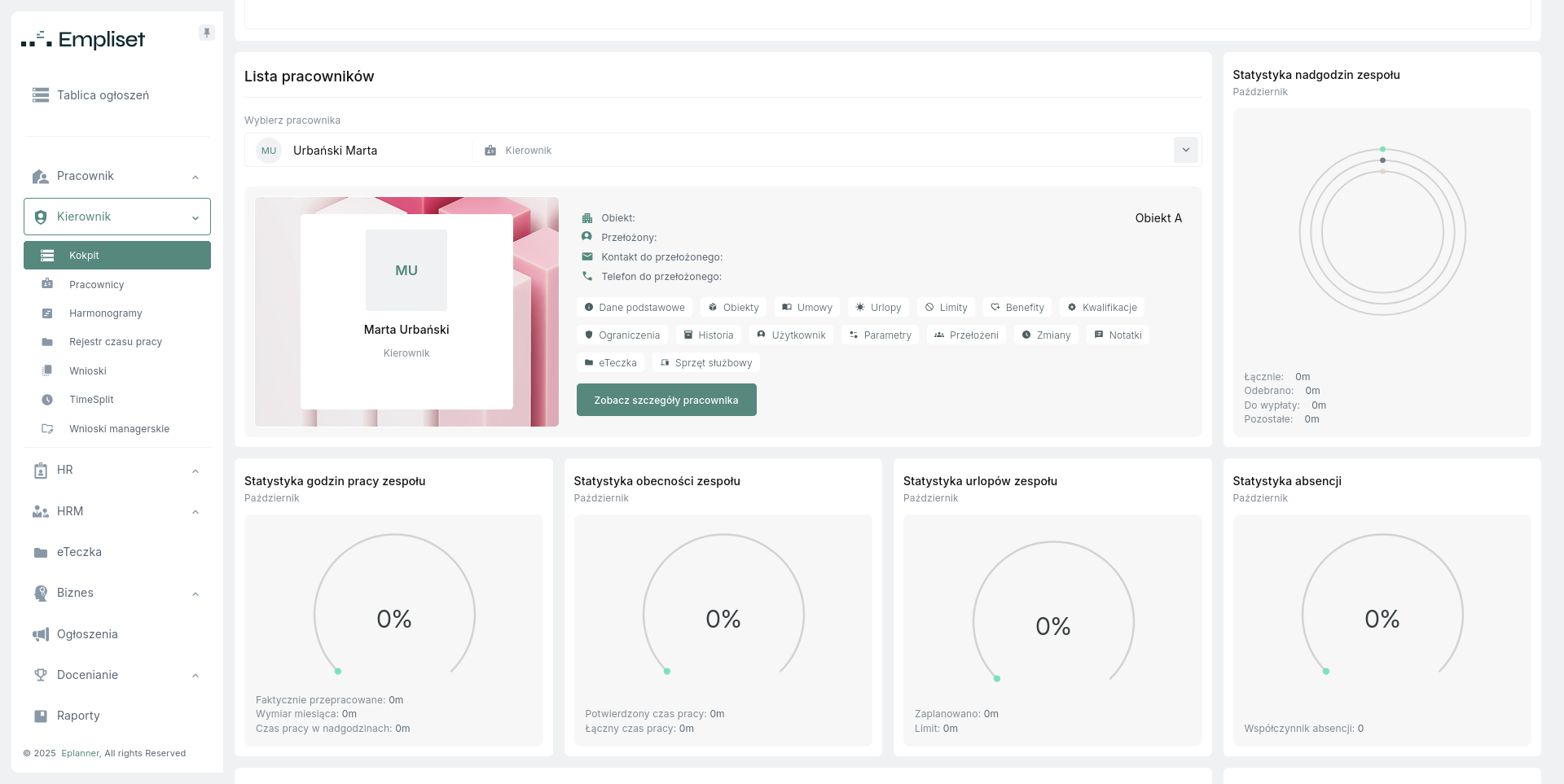The image size is (1564, 784).
Task: Open the Umowy tag
Action: [807, 308]
